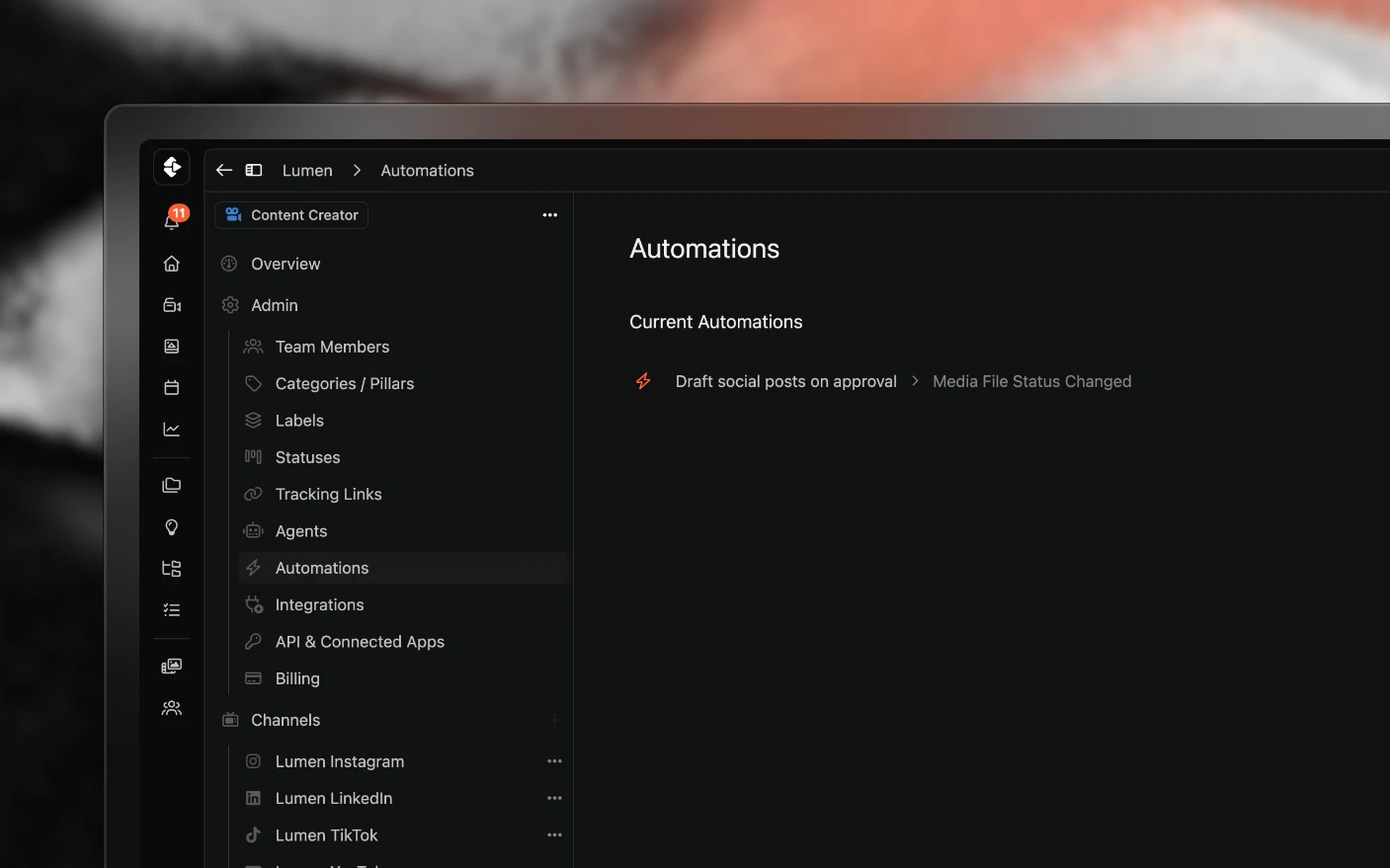Open the analytics chart icon in left rail
Viewport: 1390px width, 868px height.
[x=172, y=430]
